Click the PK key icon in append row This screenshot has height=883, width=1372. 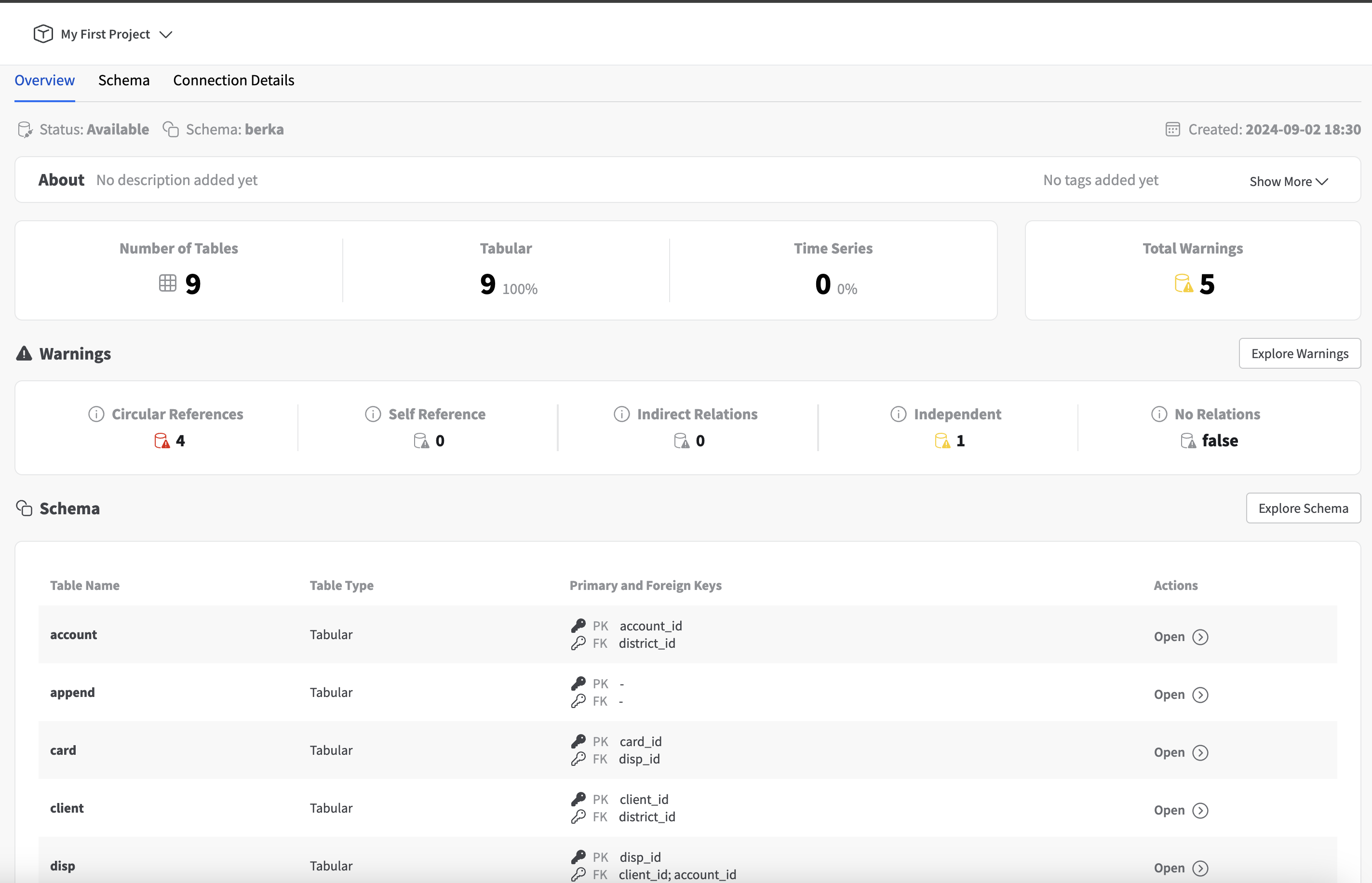click(x=578, y=683)
